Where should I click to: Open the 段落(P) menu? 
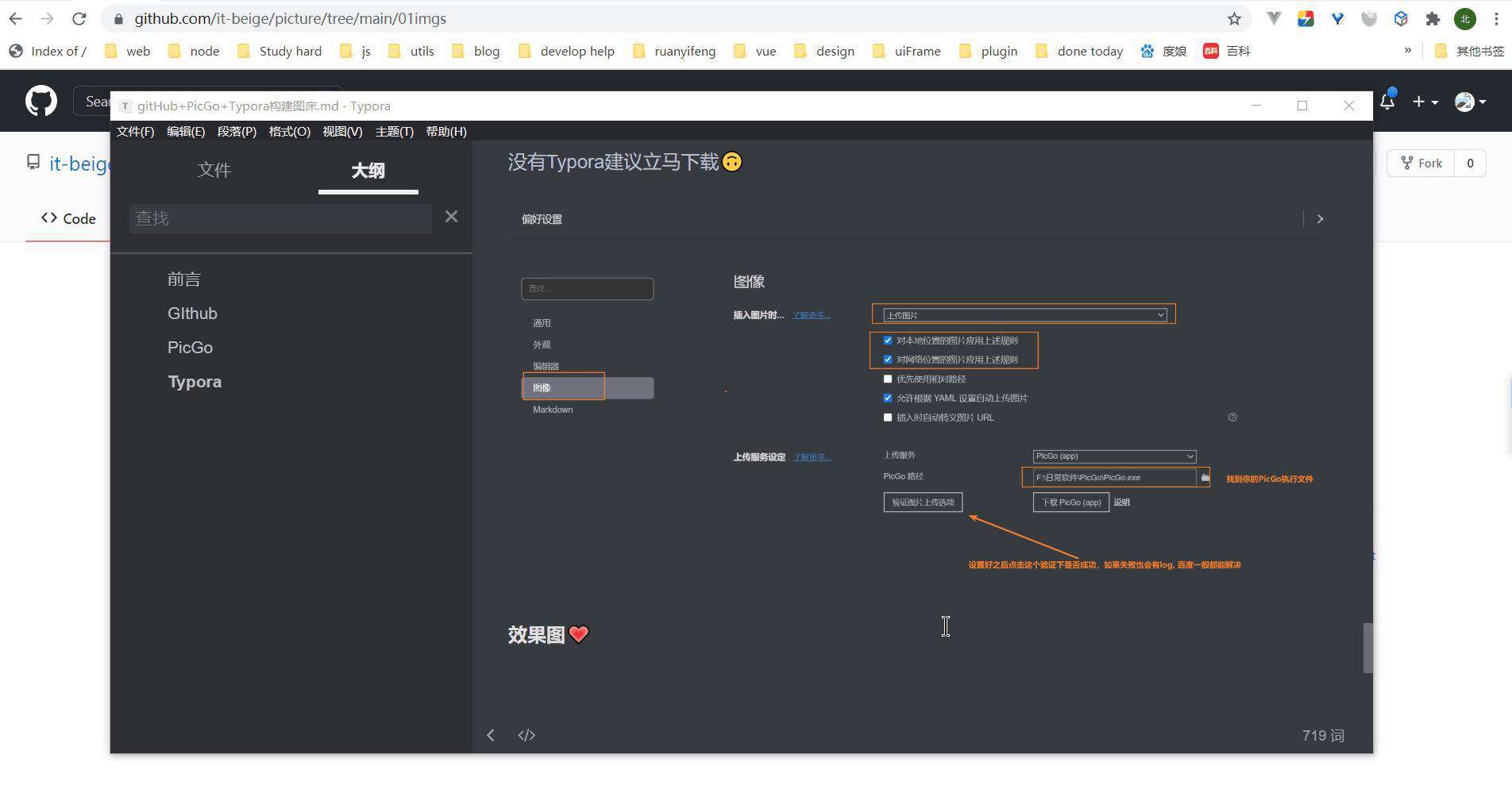[x=237, y=131]
